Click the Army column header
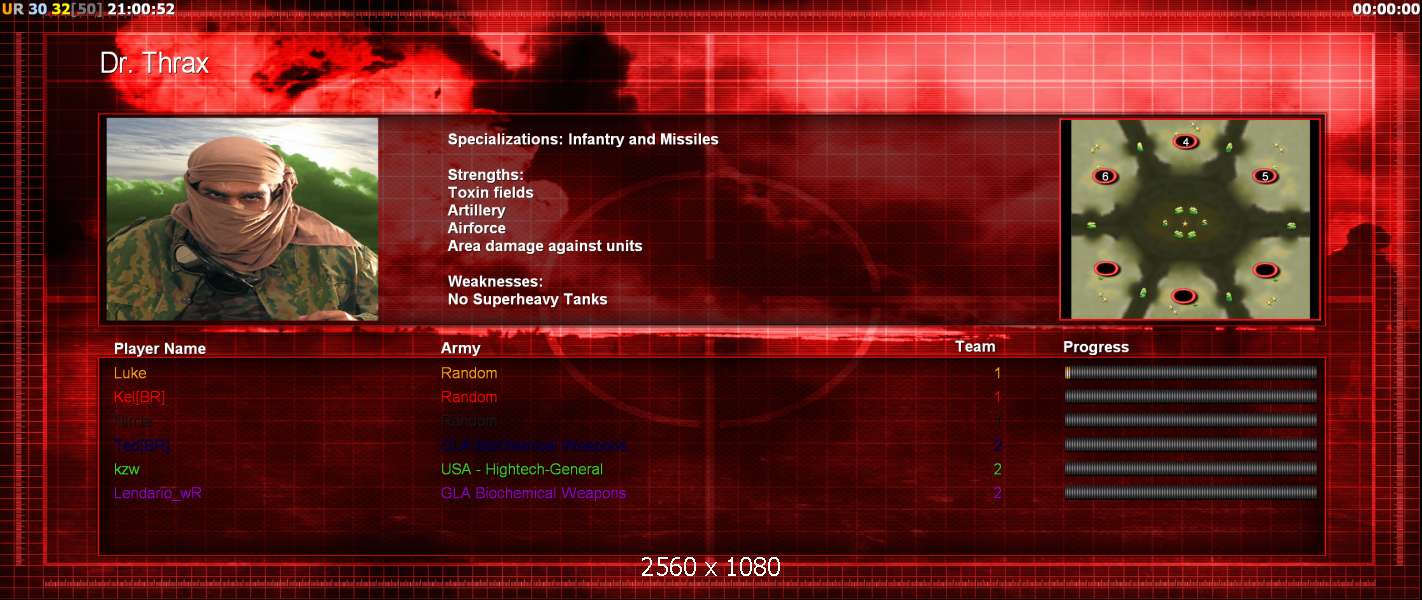Image resolution: width=1422 pixels, height=600 pixels. click(x=460, y=348)
